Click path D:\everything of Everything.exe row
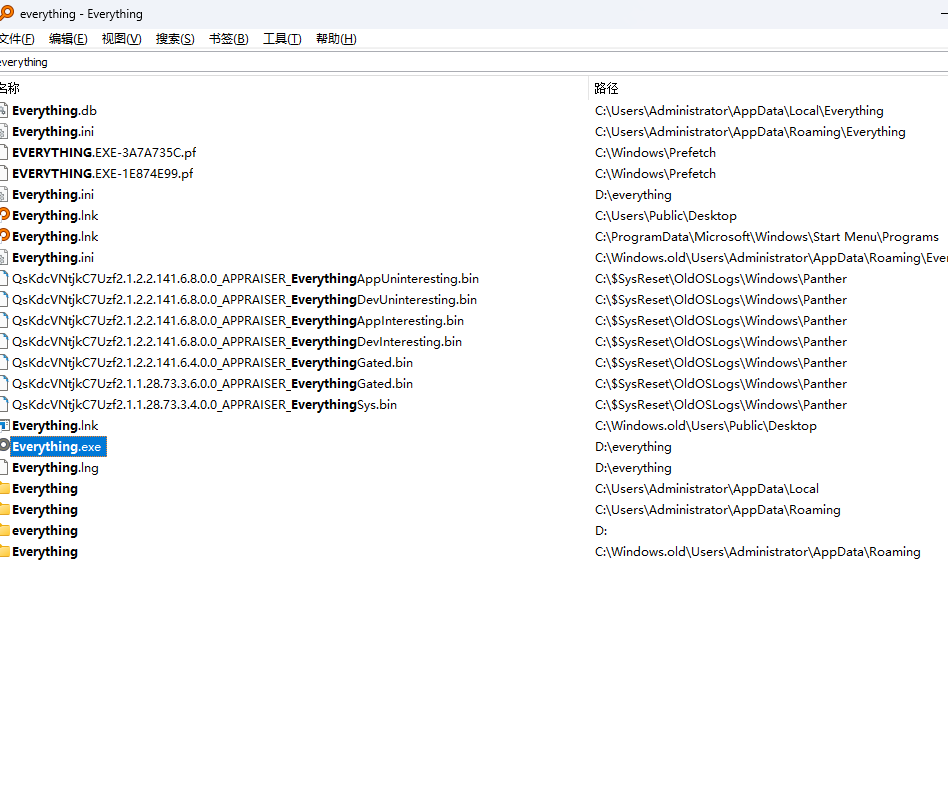 click(633, 447)
